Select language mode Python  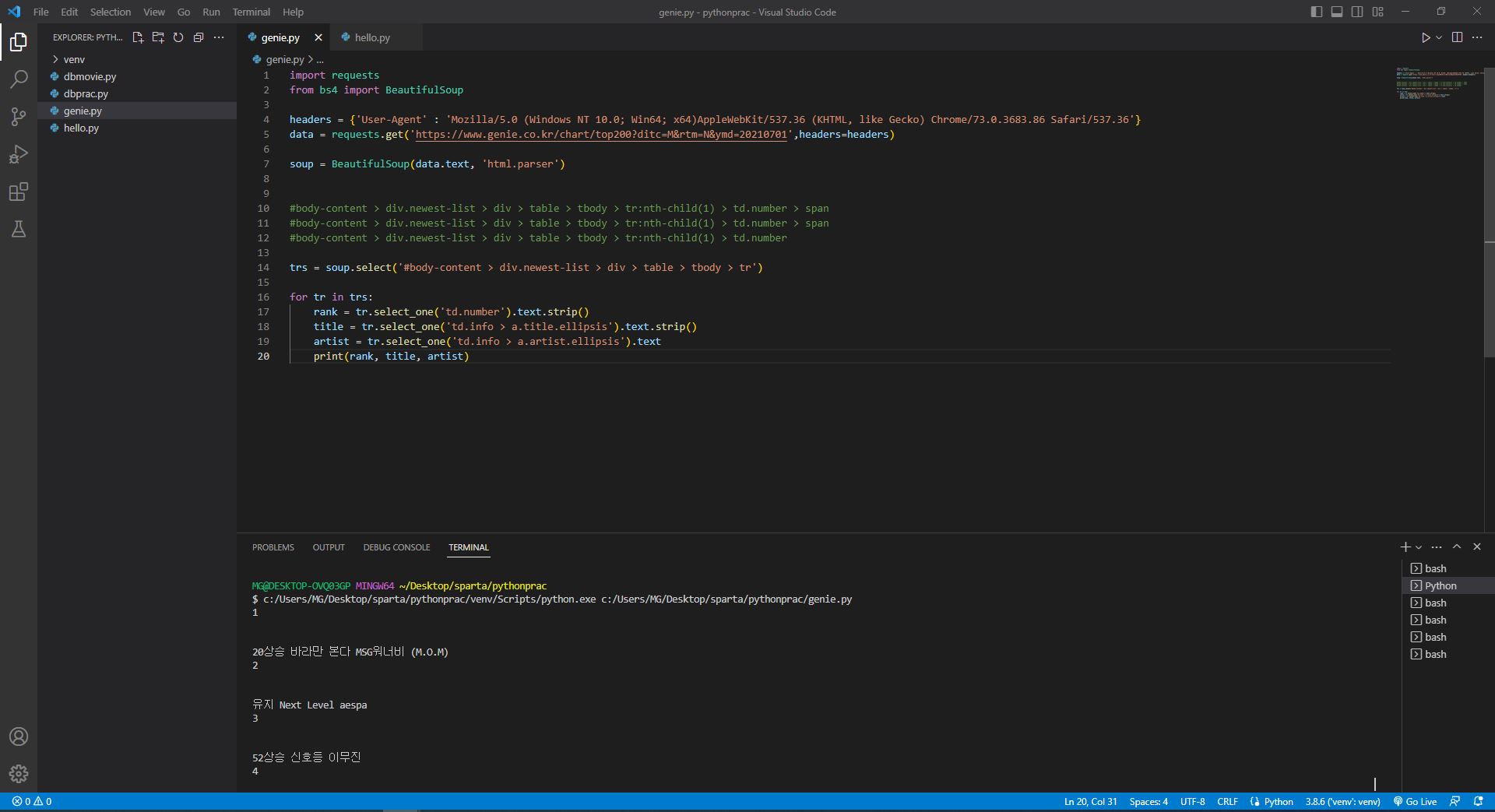coord(1278,801)
